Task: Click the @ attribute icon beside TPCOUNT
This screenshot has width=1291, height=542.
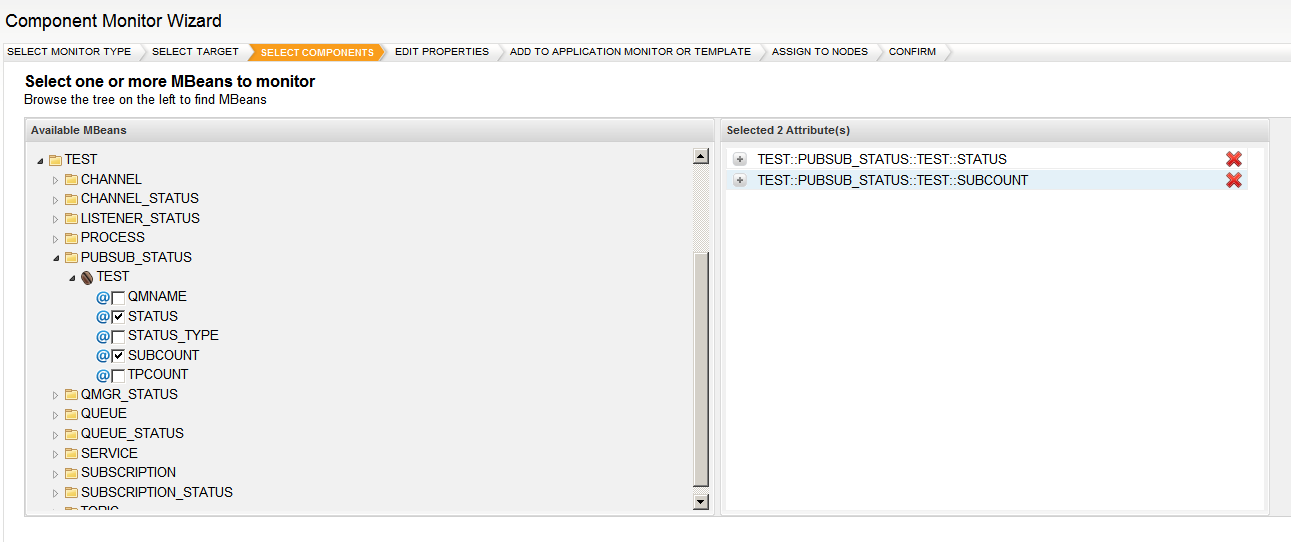Action: pyautogui.click(x=102, y=375)
